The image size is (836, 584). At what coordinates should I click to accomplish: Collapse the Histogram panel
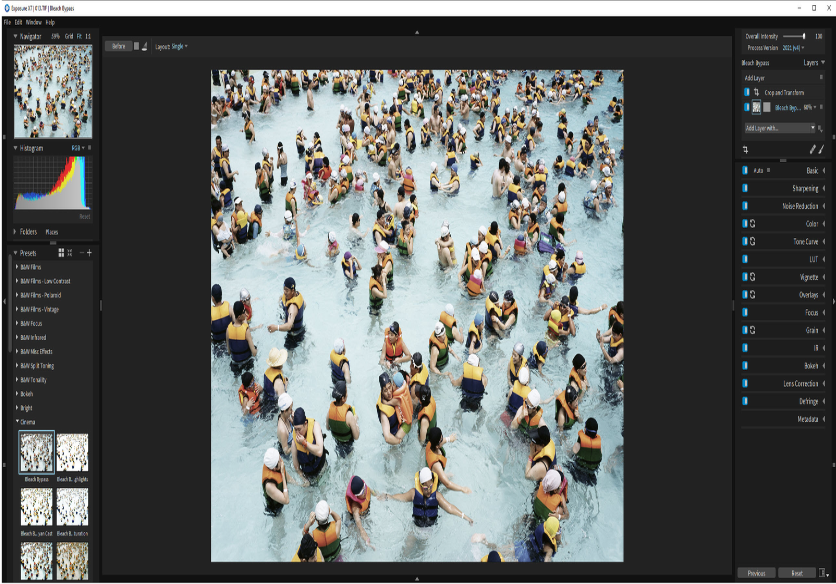(x=15, y=148)
